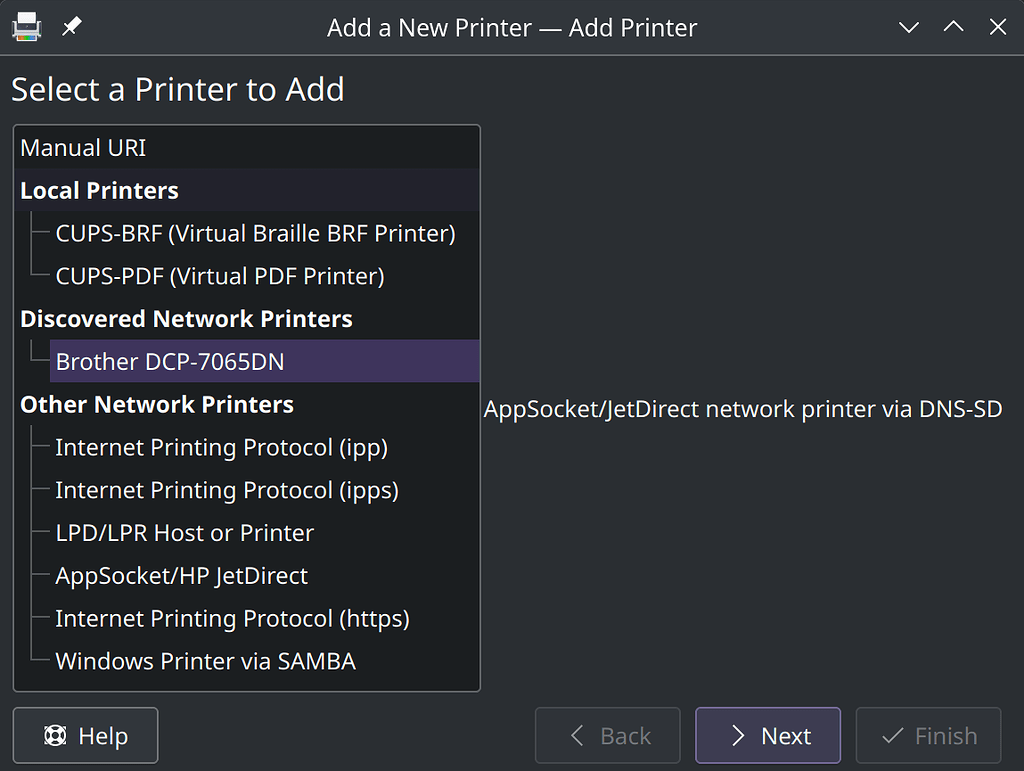Click the gear icon on the Help button
This screenshot has height=771, width=1024.
click(x=56, y=736)
